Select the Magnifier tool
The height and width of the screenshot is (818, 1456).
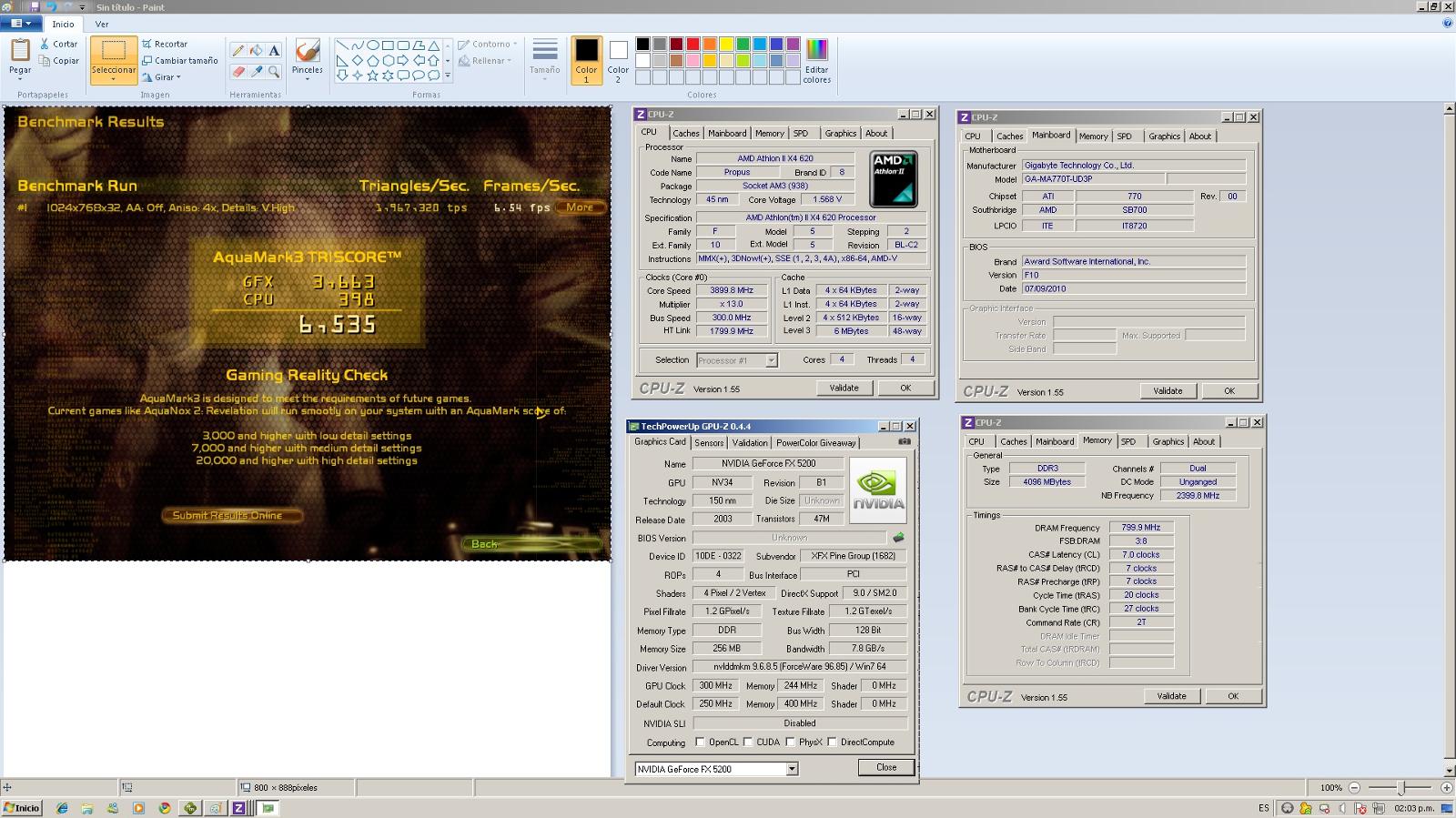click(x=274, y=71)
